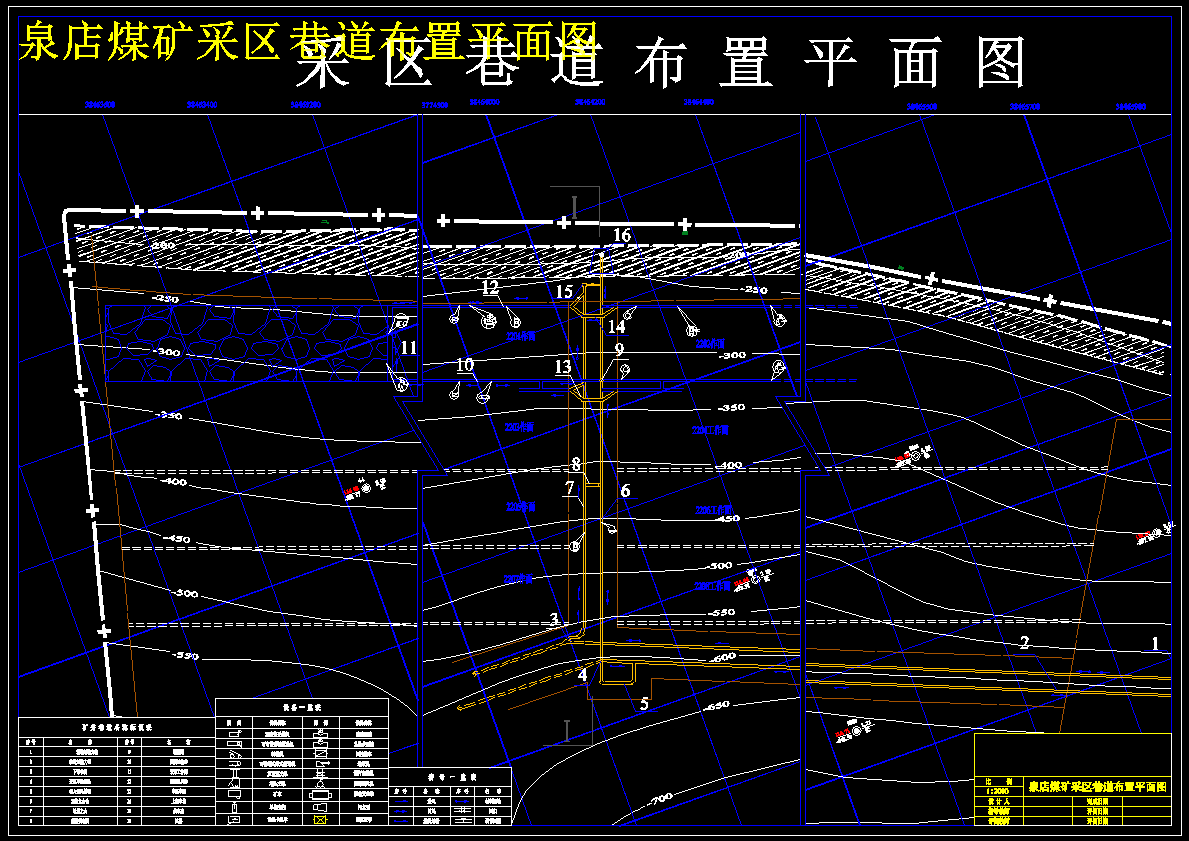Select callout number 8 on the plan
Screen dimensions: 1189x841
pyautogui.click(x=576, y=464)
